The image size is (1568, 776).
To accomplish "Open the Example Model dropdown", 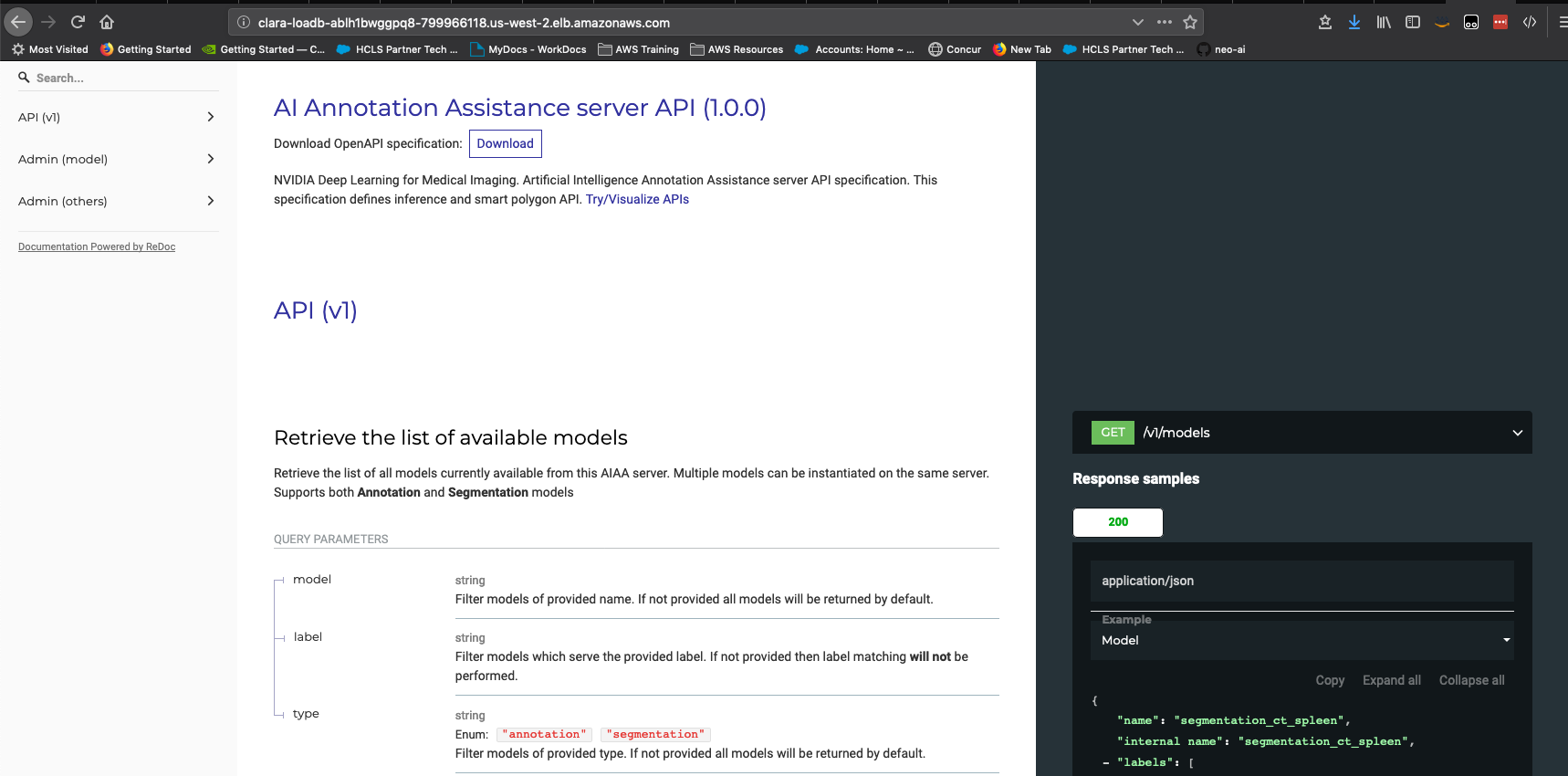I will (1302, 640).
